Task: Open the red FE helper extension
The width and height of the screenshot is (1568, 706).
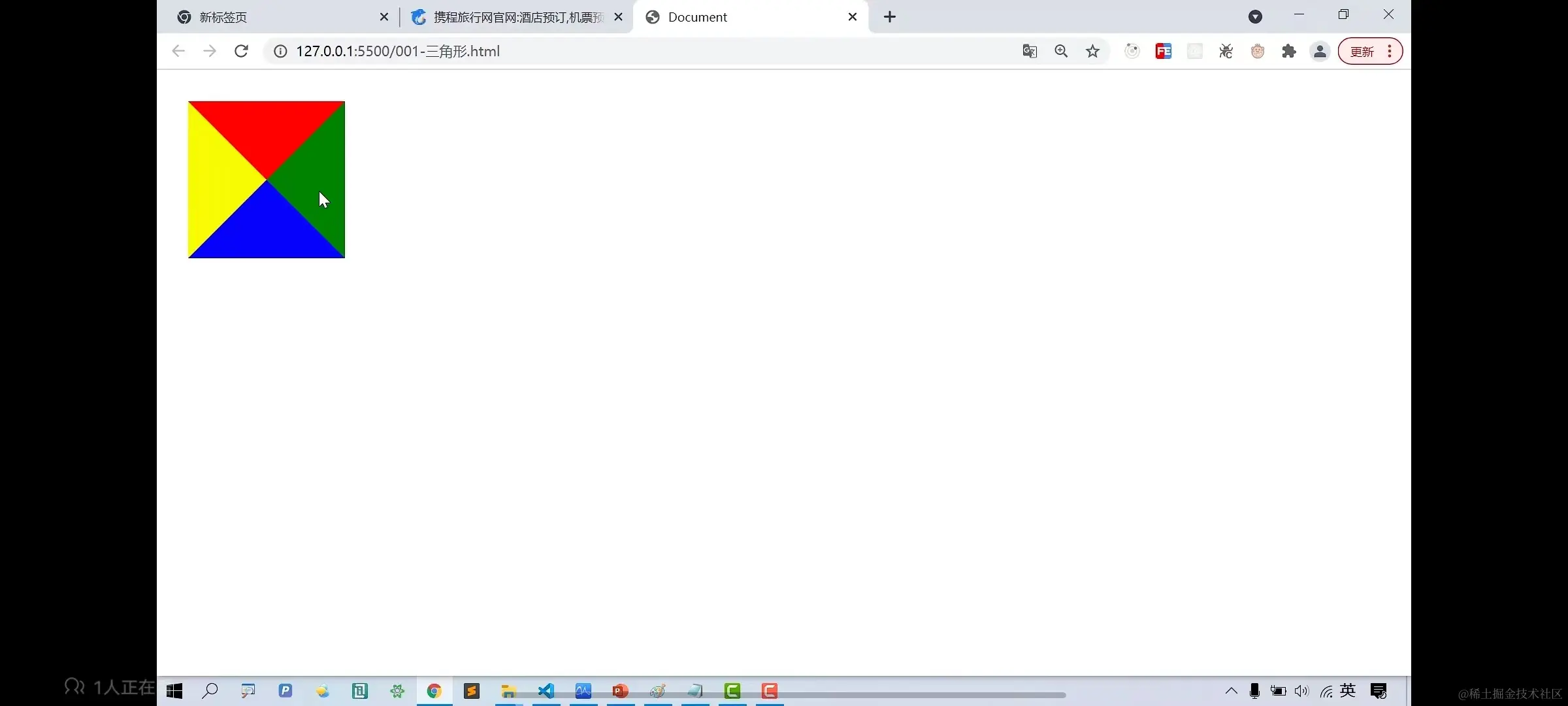Action: pos(1163,51)
